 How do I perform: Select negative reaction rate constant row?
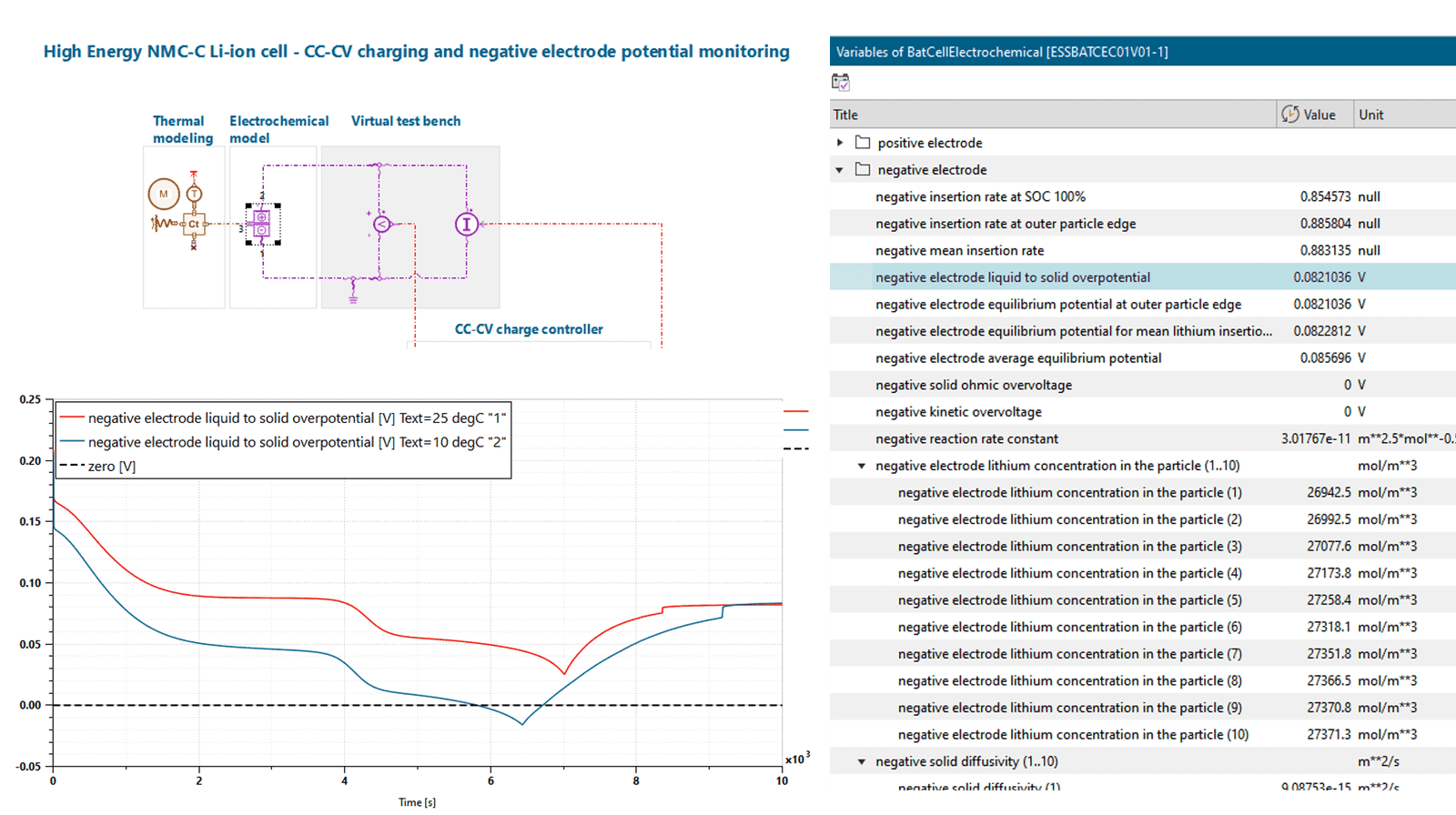tap(1143, 438)
